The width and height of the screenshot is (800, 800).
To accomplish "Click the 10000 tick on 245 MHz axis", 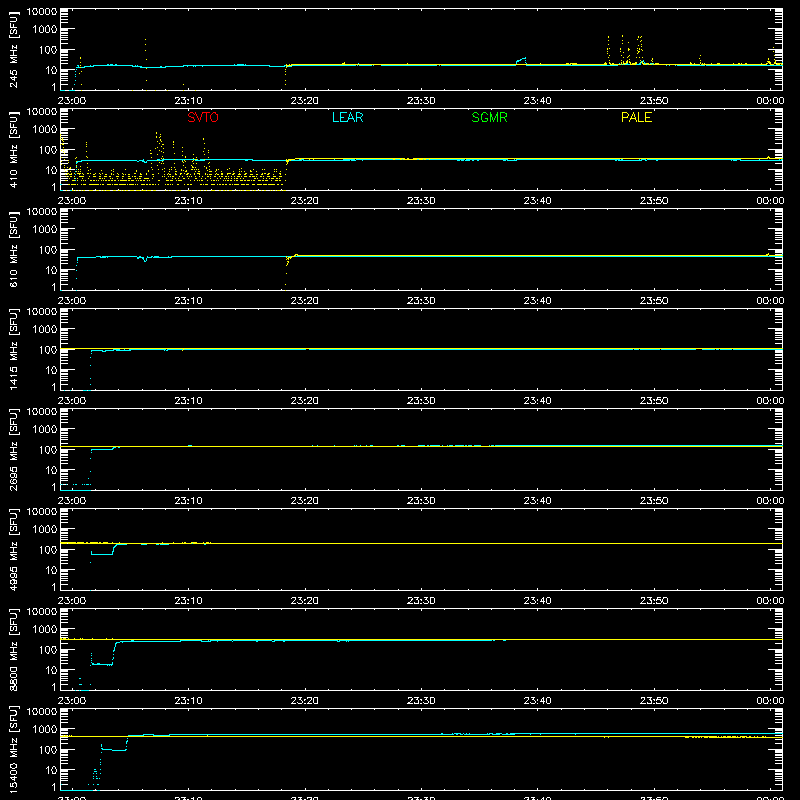I will (42, 12).
